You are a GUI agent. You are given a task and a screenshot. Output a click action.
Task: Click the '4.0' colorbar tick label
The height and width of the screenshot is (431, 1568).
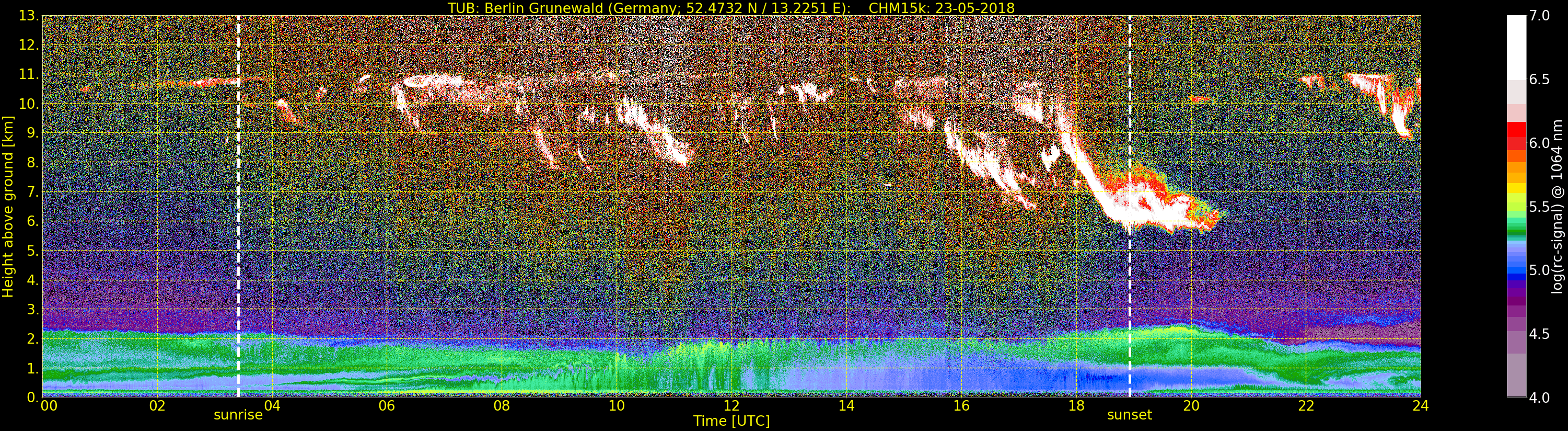coord(1539,398)
